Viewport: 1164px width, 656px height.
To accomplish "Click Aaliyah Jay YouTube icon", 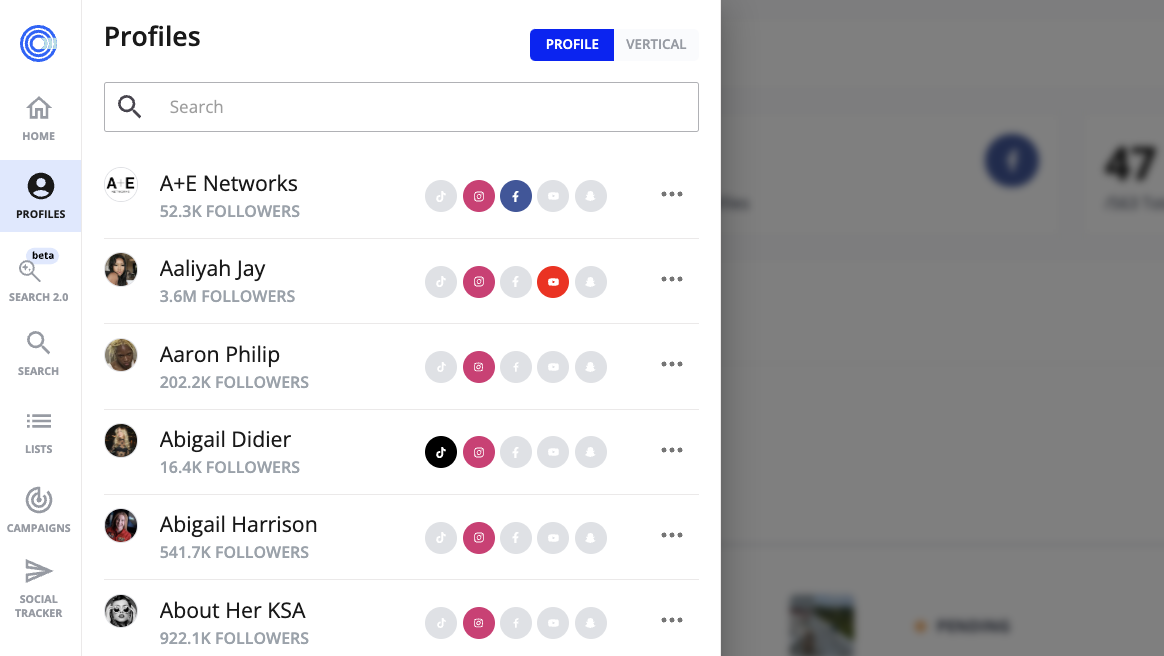I will pos(553,282).
